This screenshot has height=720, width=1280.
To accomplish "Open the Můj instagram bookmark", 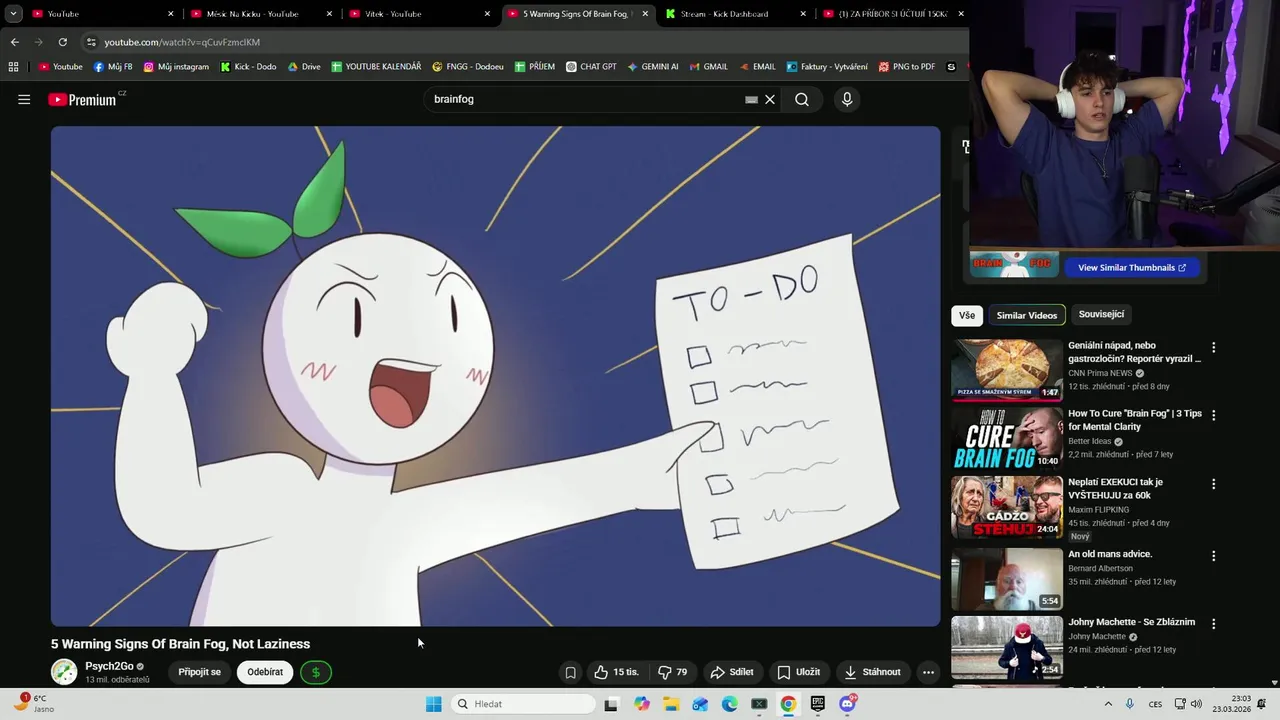I will pyautogui.click(x=176, y=67).
